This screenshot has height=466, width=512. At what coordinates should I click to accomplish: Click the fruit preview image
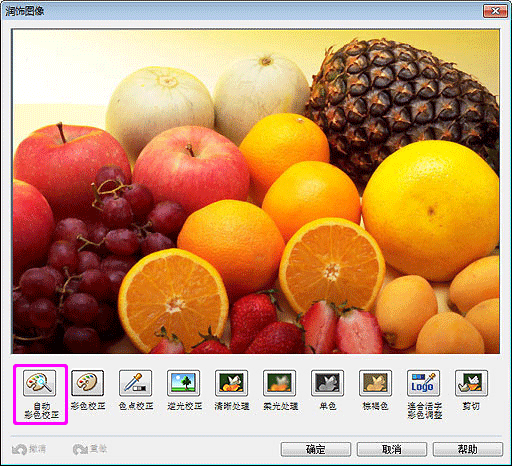click(x=256, y=191)
